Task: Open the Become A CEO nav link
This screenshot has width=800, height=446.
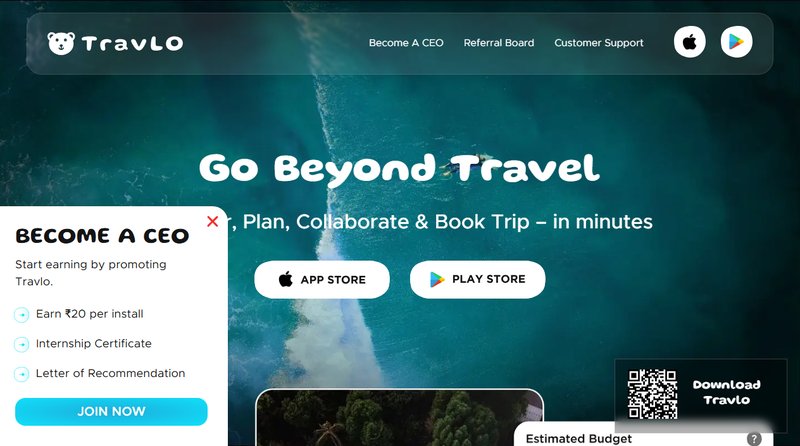Action: click(406, 43)
